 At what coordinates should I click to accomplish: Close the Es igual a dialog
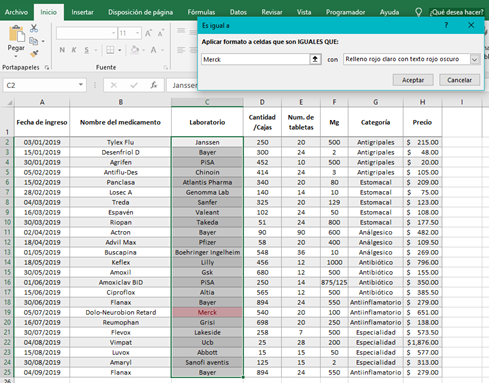click(471, 25)
